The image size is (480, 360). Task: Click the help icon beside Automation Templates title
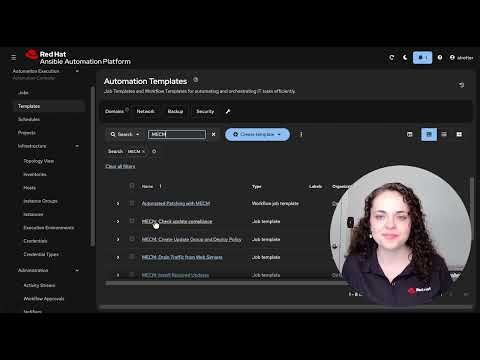tap(196, 80)
